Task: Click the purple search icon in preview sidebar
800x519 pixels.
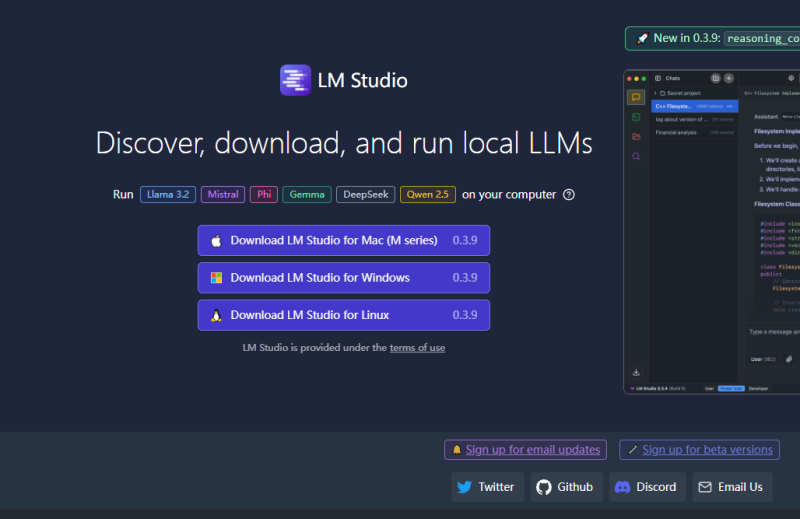Action: [x=635, y=156]
